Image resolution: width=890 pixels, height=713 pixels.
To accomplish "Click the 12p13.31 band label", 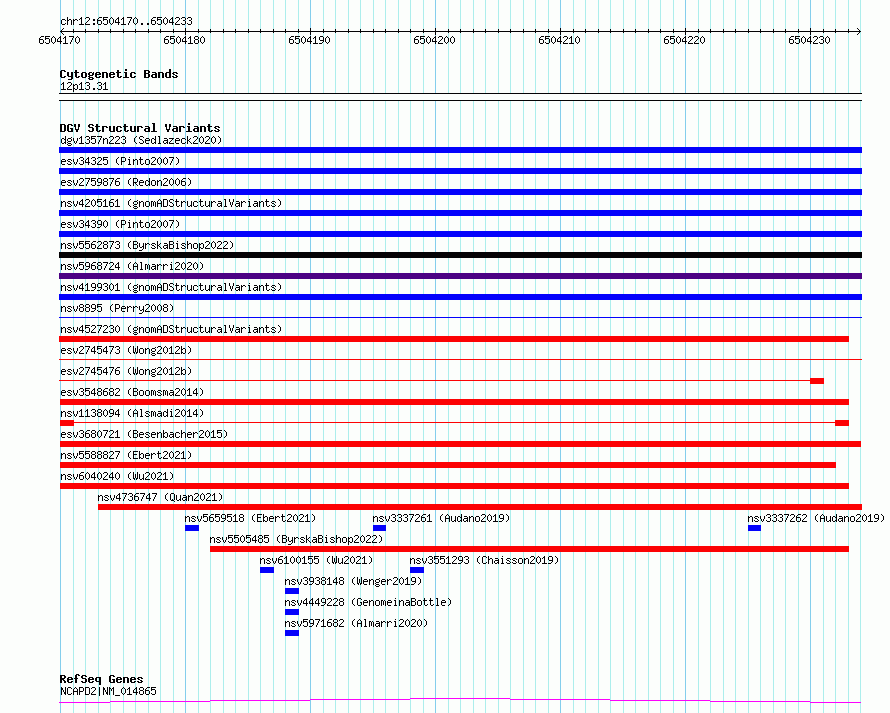I will click(x=84, y=86).
